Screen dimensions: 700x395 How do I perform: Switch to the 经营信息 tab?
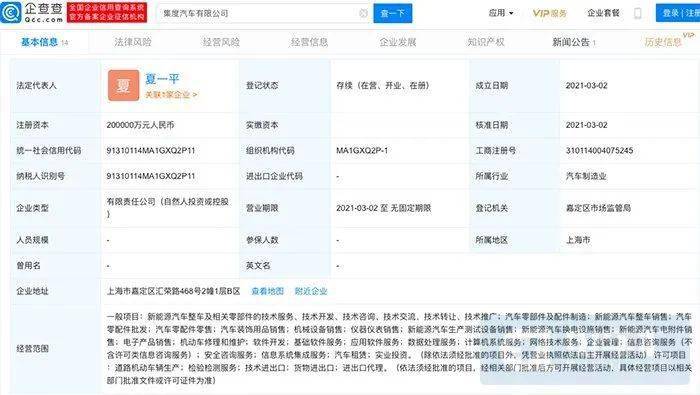coord(309,42)
